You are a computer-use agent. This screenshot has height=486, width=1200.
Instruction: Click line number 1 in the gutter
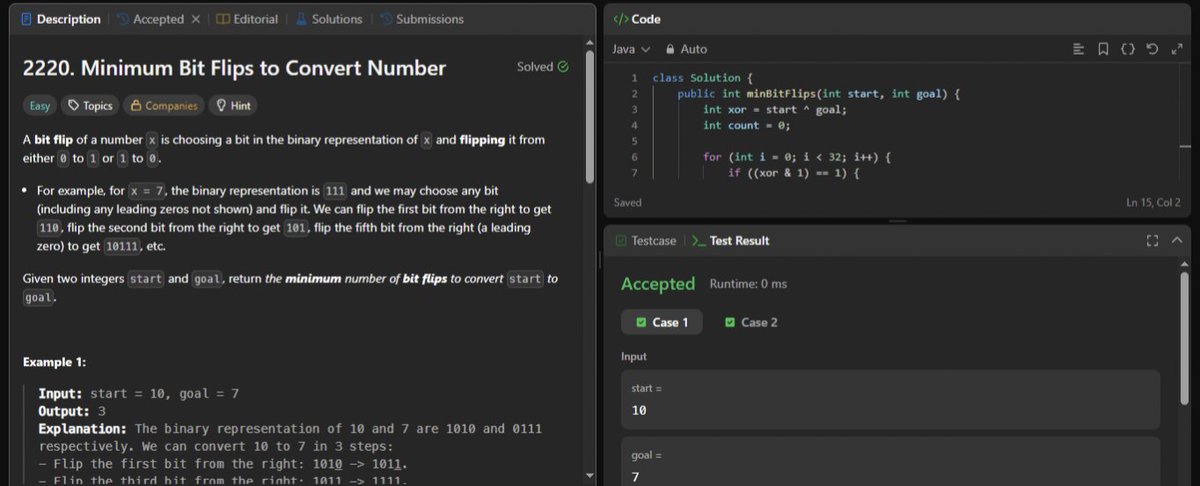coord(634,78)
